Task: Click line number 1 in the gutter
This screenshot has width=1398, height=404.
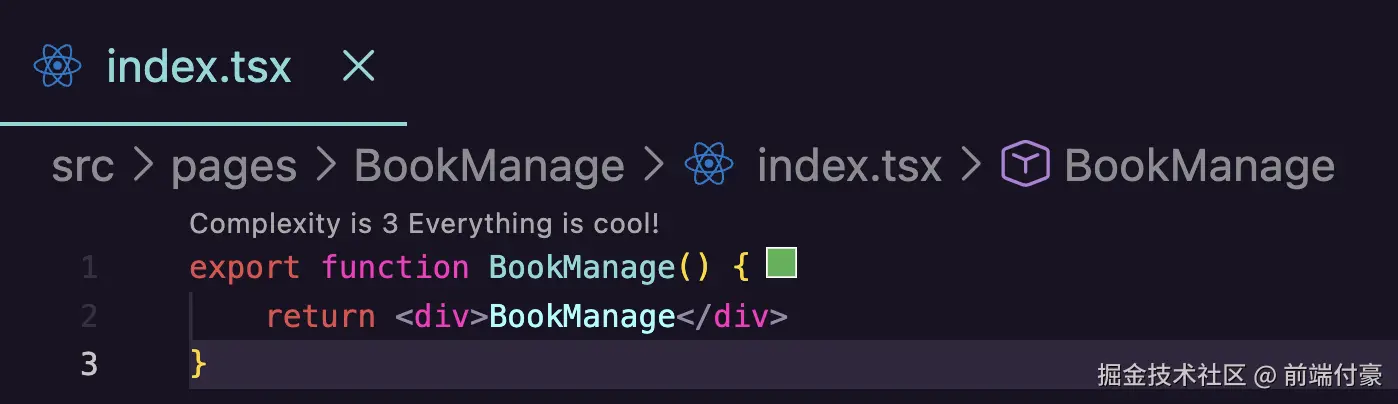Action: pos(89,268)
